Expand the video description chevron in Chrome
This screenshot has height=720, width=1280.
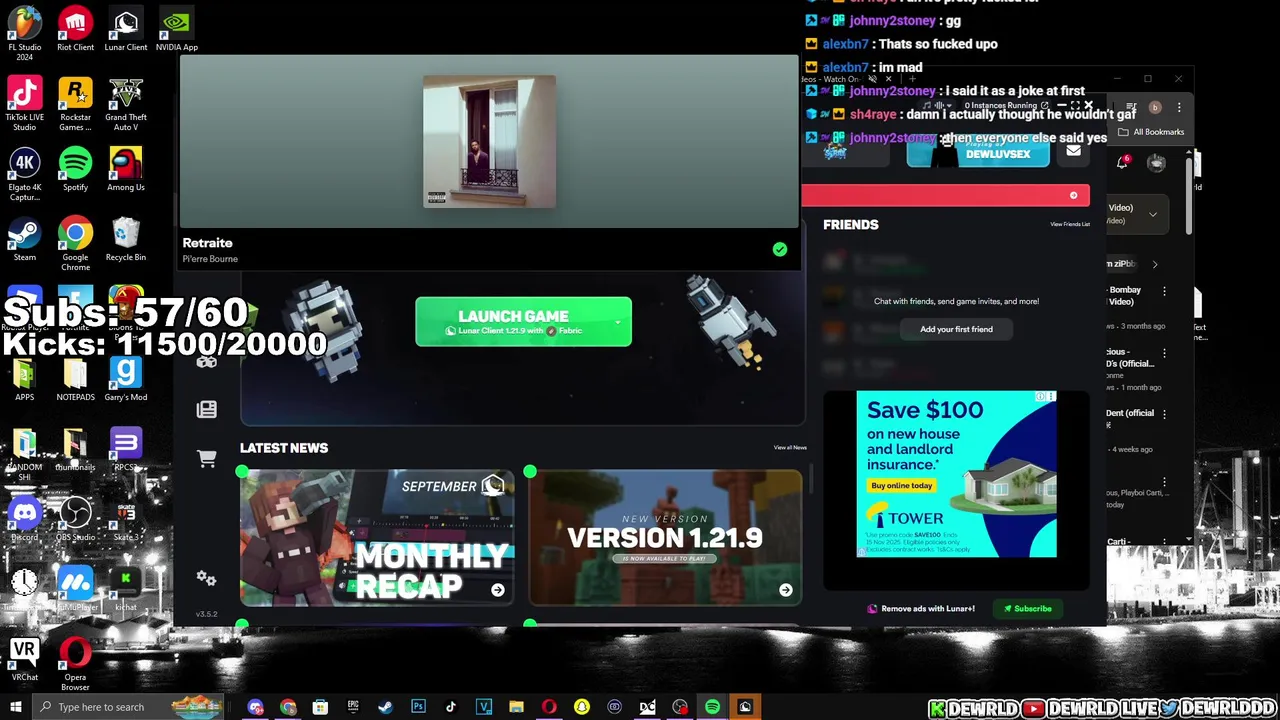click(1152, 214)
